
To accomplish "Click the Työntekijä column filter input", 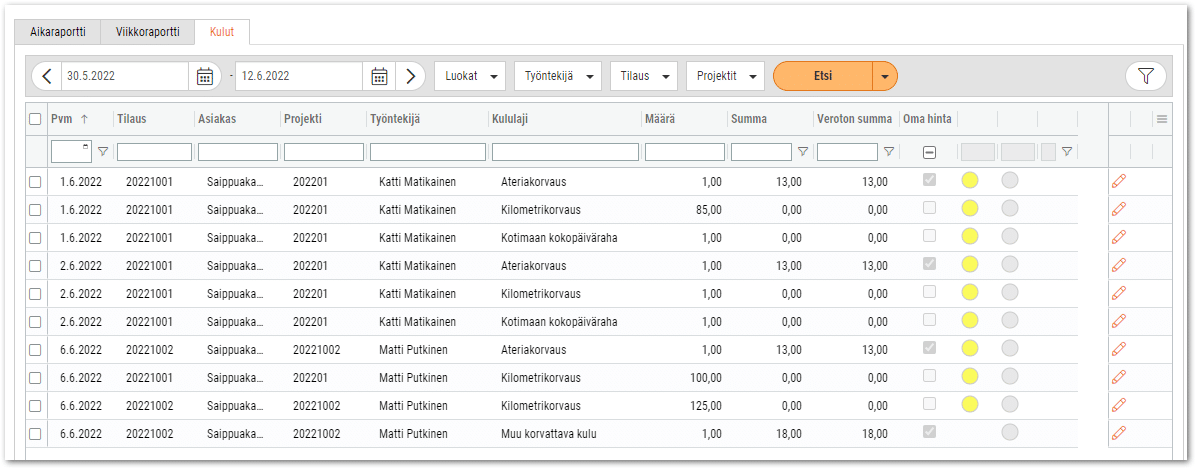I will point(428,152).
